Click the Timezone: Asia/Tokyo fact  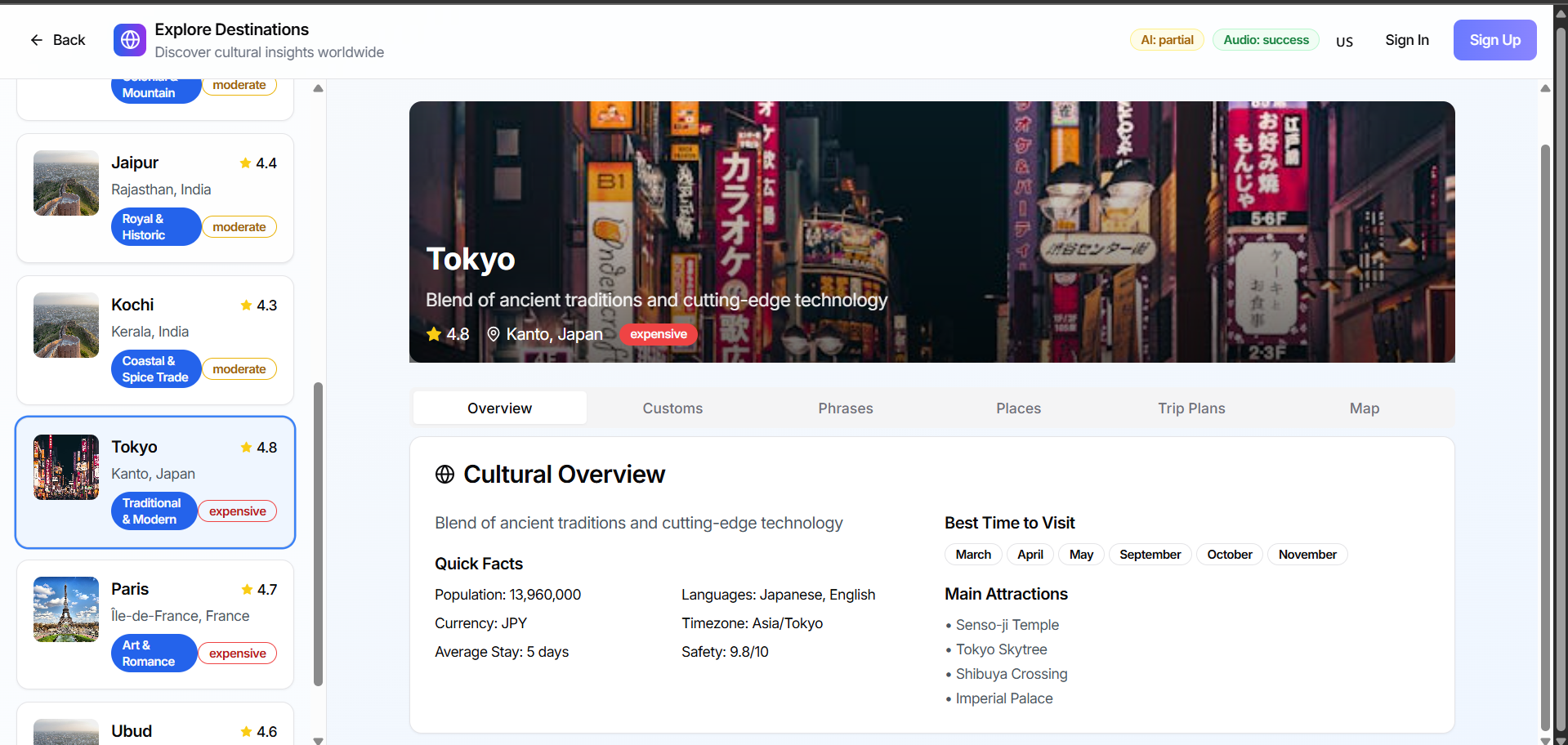[753, 623]
